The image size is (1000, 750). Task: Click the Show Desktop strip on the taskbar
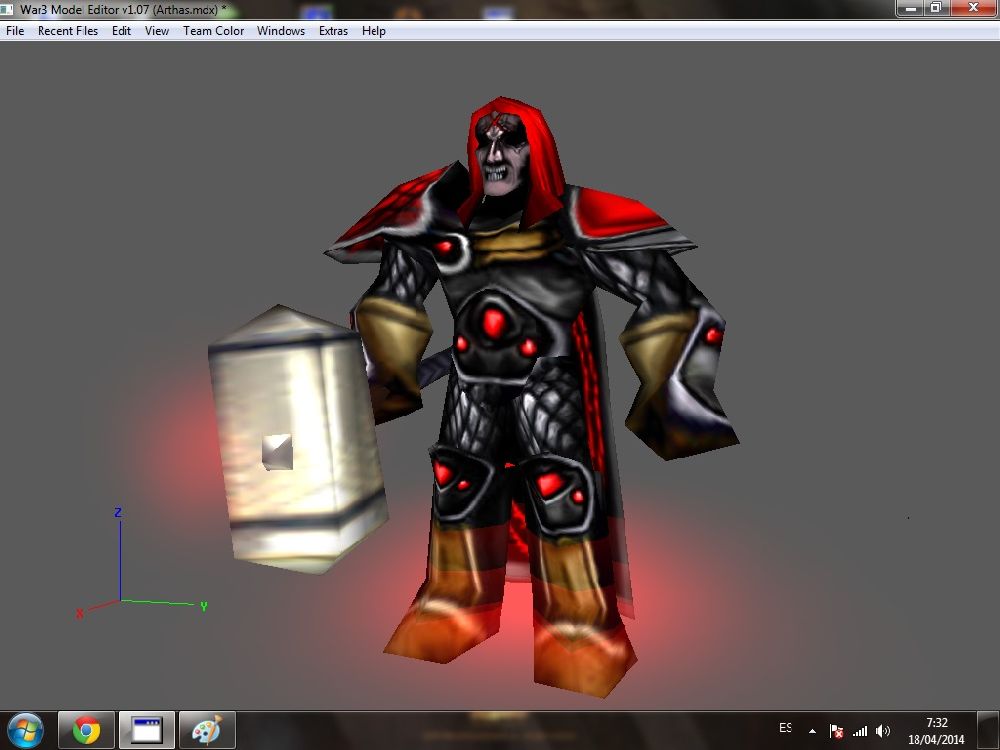pyautogui.click(x=988, y=730)
